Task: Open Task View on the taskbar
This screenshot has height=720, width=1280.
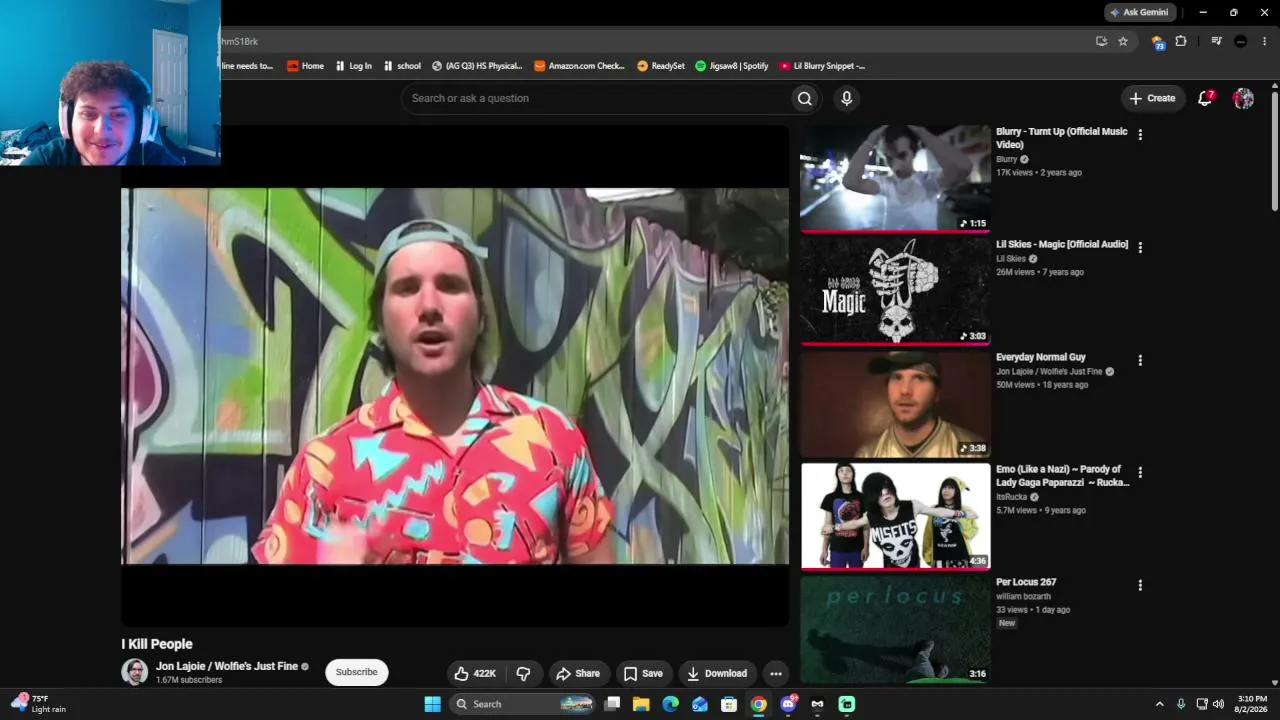Action: 612,704
